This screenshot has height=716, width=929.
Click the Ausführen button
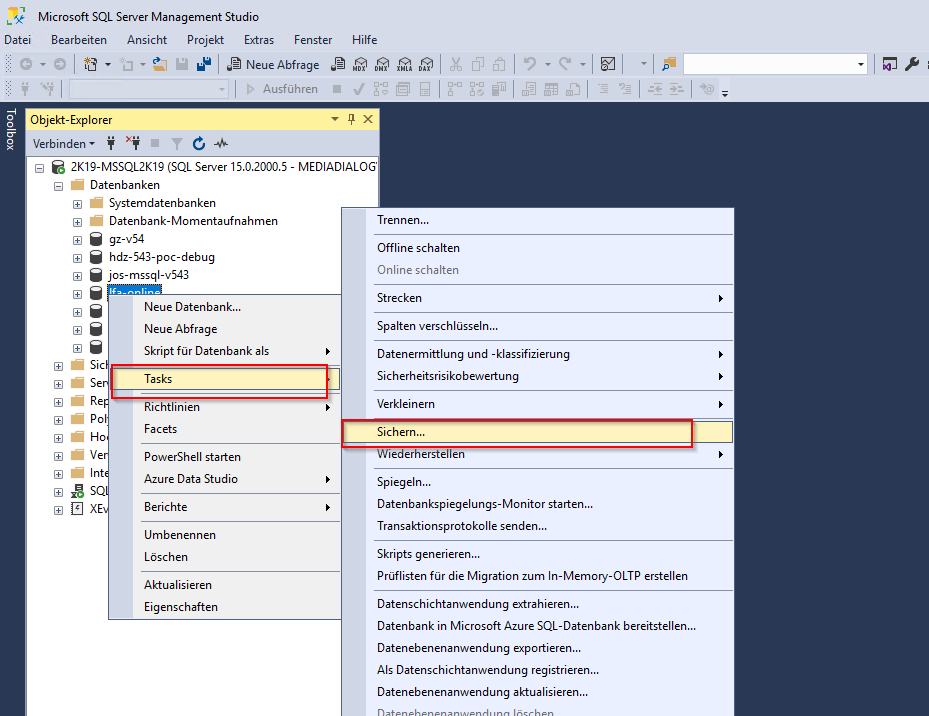point(282,89)
